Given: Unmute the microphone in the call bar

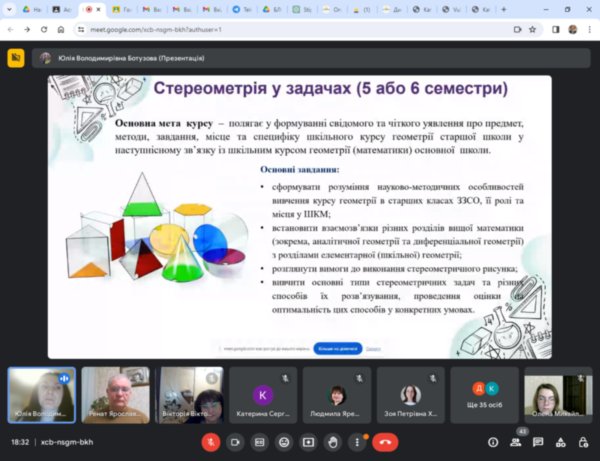Looking at the screenshot, I should [211, 441].
